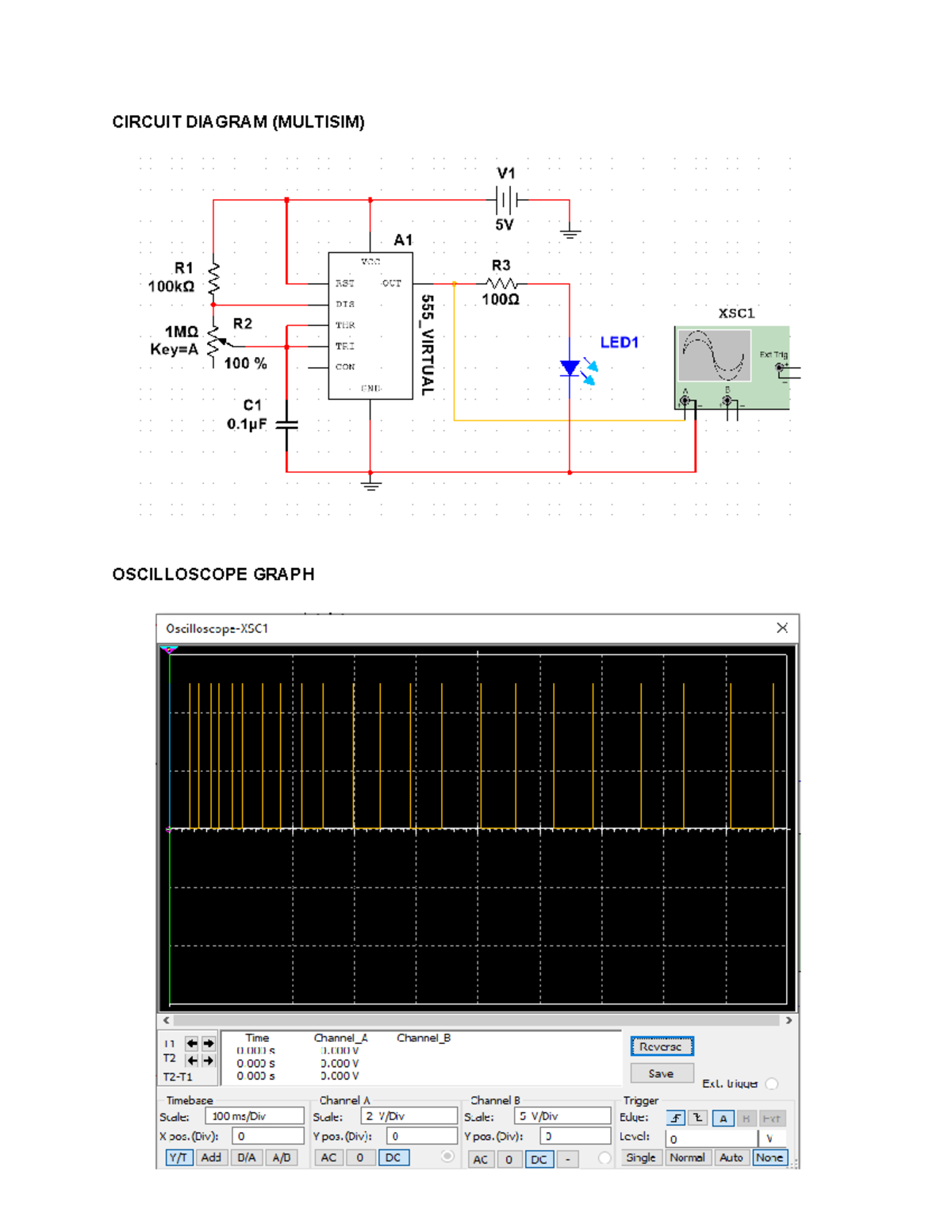Select falling edge trigger icon

[x=697, y=1118]
